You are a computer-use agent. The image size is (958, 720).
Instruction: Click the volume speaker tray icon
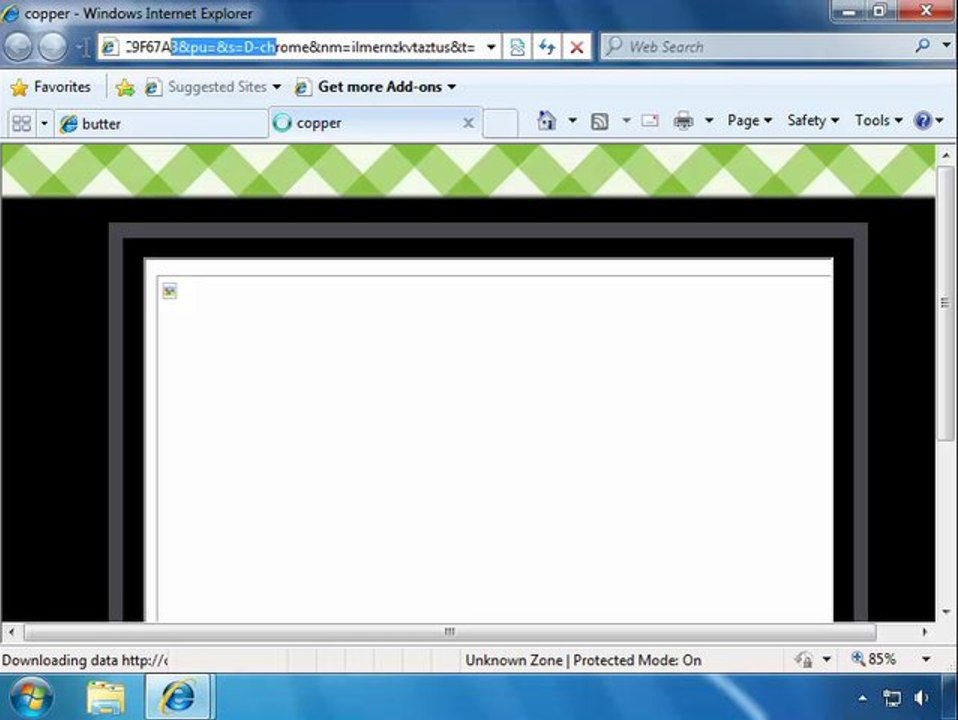(921, 697)
